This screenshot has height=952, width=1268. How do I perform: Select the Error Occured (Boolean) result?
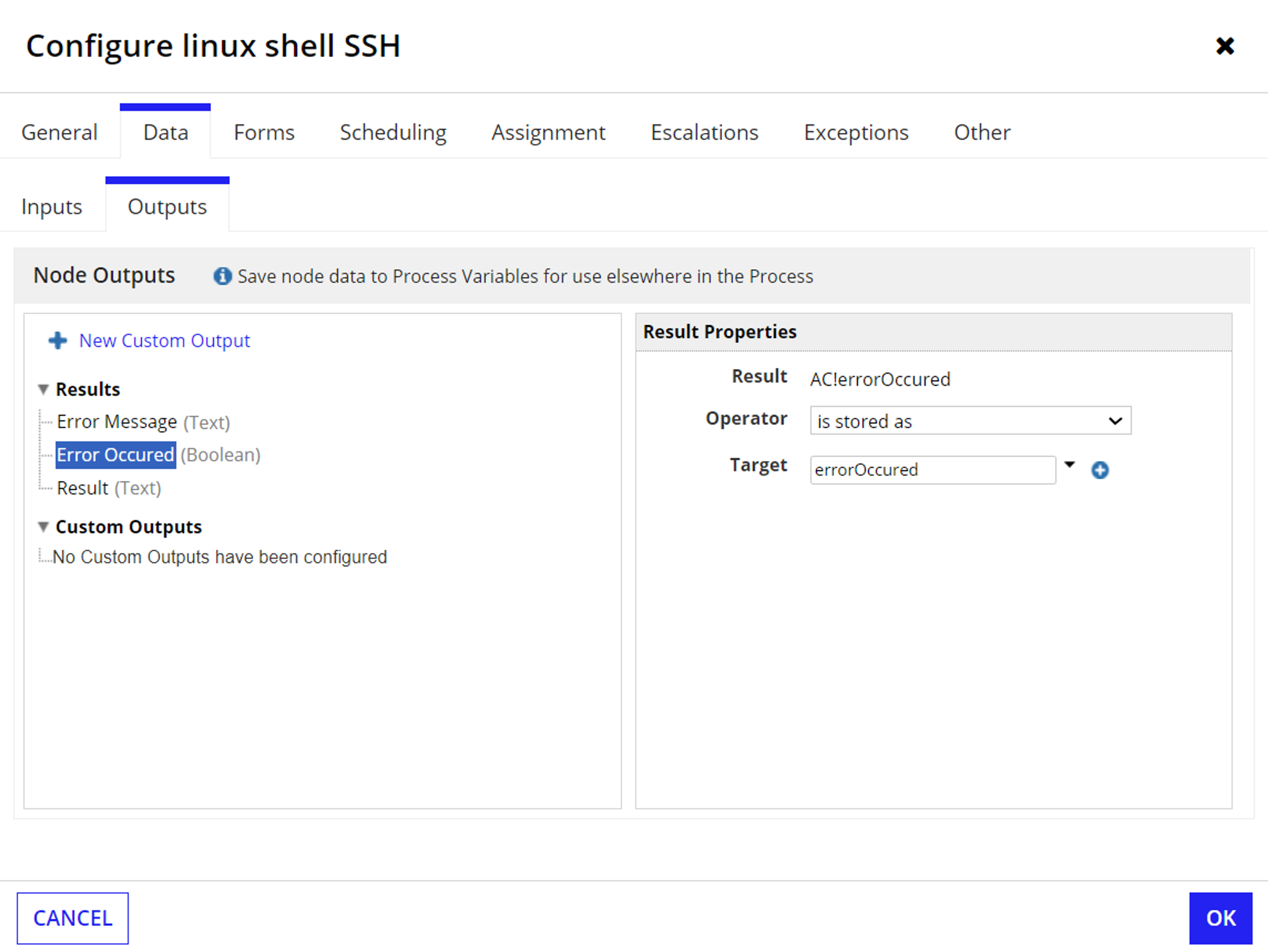[158, 455]
